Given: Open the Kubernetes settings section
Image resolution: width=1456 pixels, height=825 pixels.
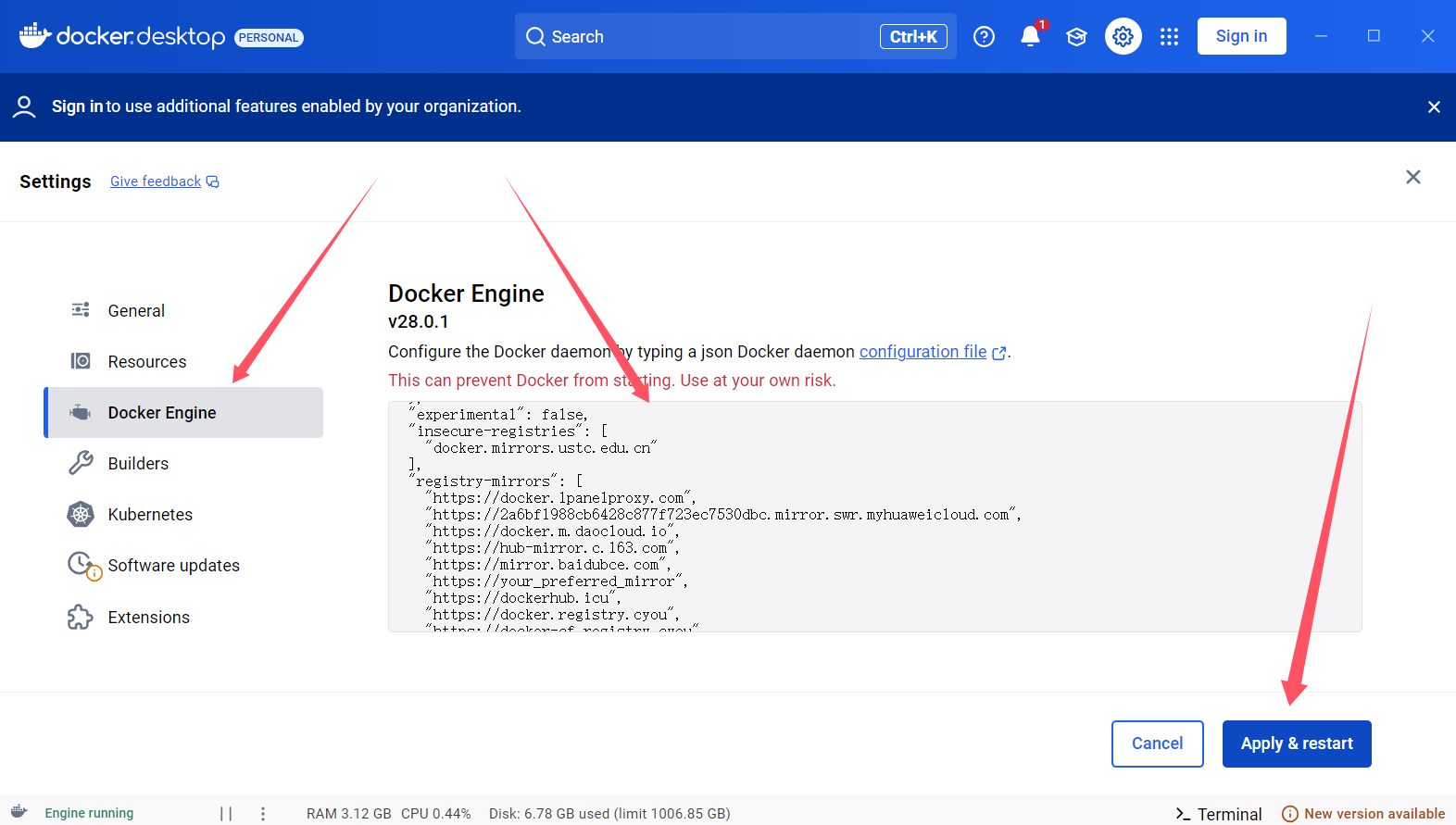Looking at the screenshot, I should [183, 514].
